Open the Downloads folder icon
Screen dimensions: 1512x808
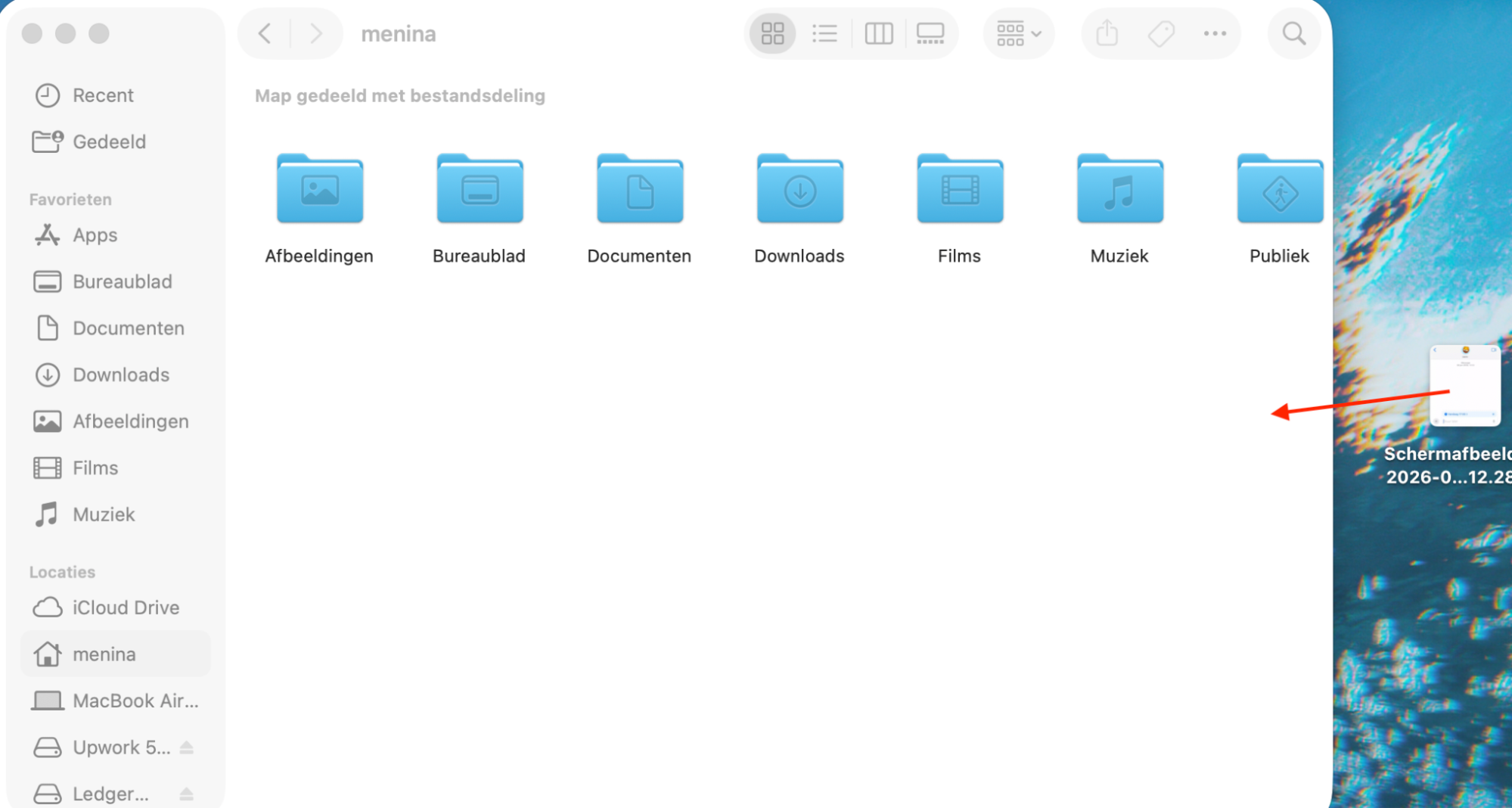(799, 191)
